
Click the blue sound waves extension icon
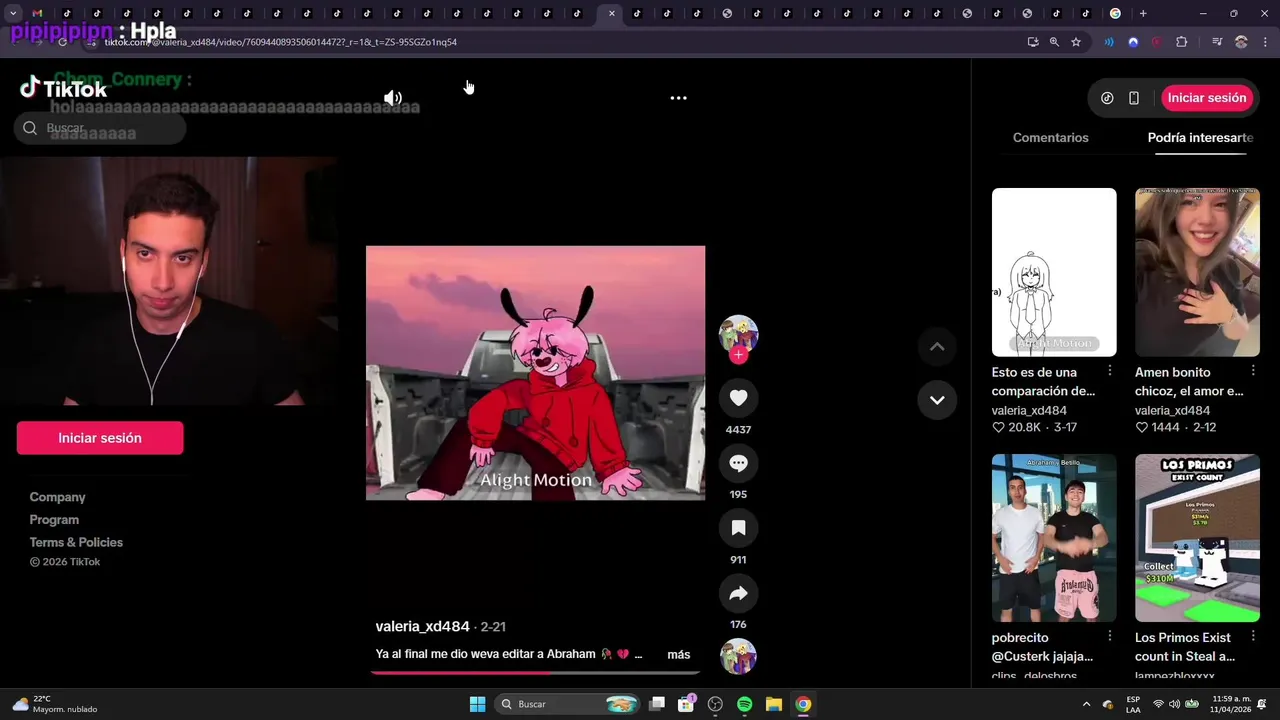1109,42
